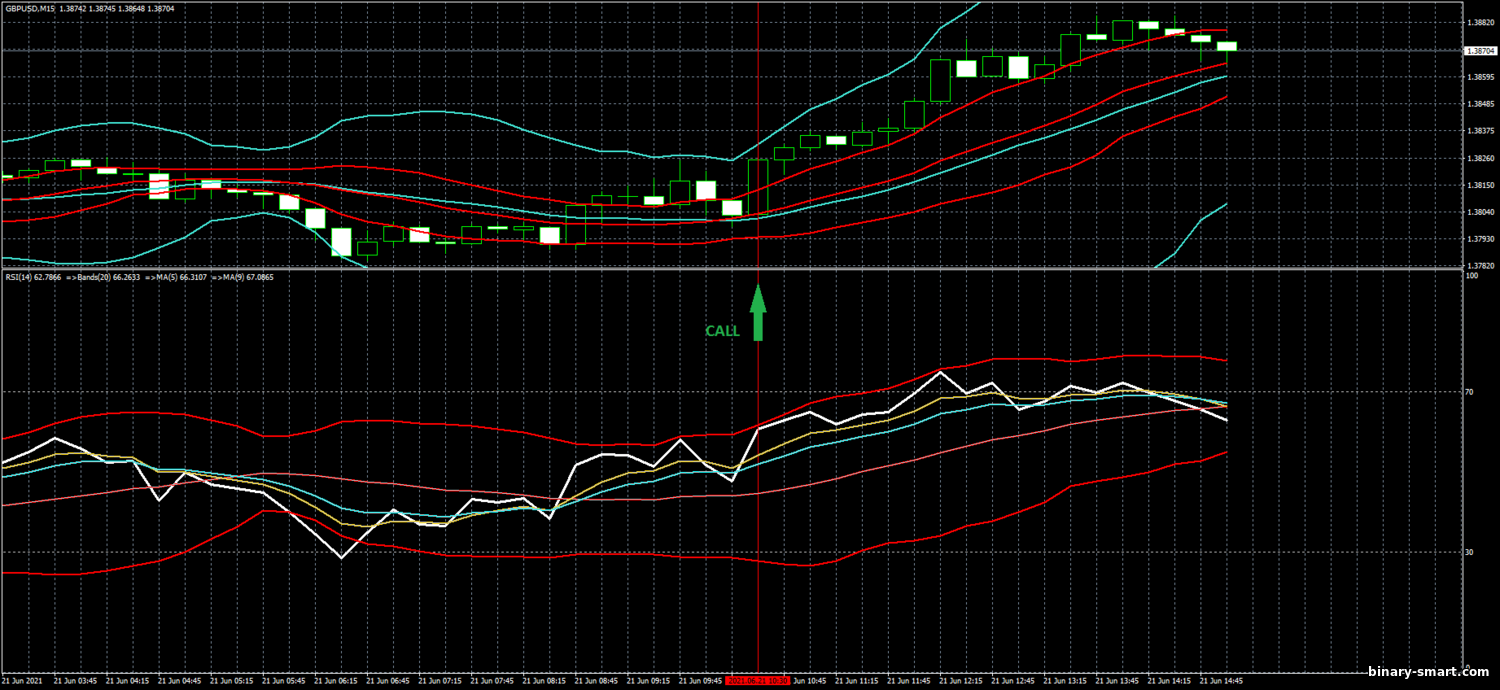The image size is (1500, 690).
Task: Click the 21 Jun 06:15 time label
Action: (336, 681)
